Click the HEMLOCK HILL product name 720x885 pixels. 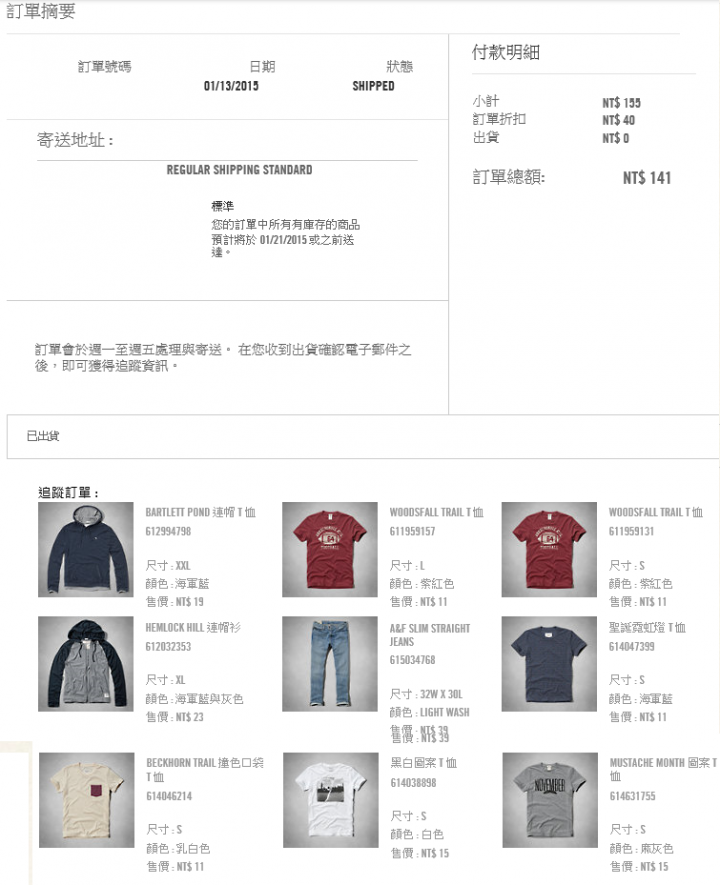[x=193, y=627]
